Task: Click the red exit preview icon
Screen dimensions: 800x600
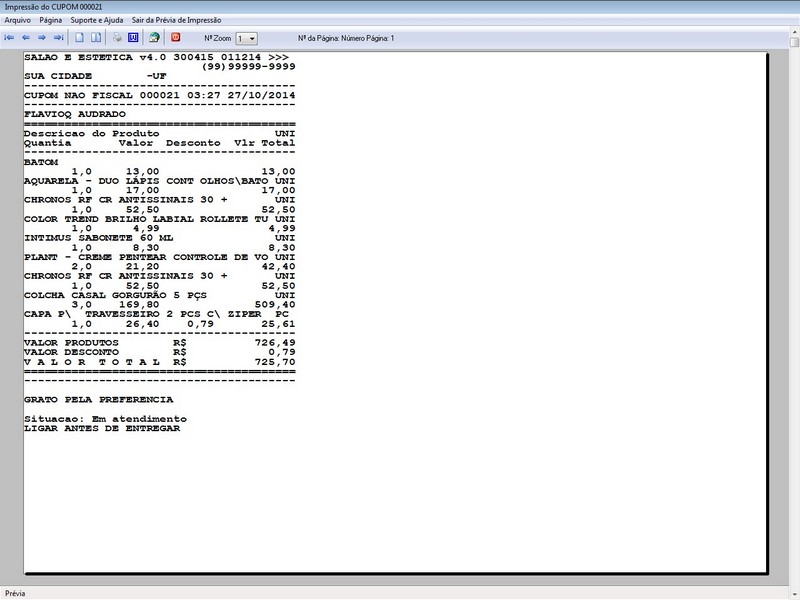Action: [x=176, y=38]
